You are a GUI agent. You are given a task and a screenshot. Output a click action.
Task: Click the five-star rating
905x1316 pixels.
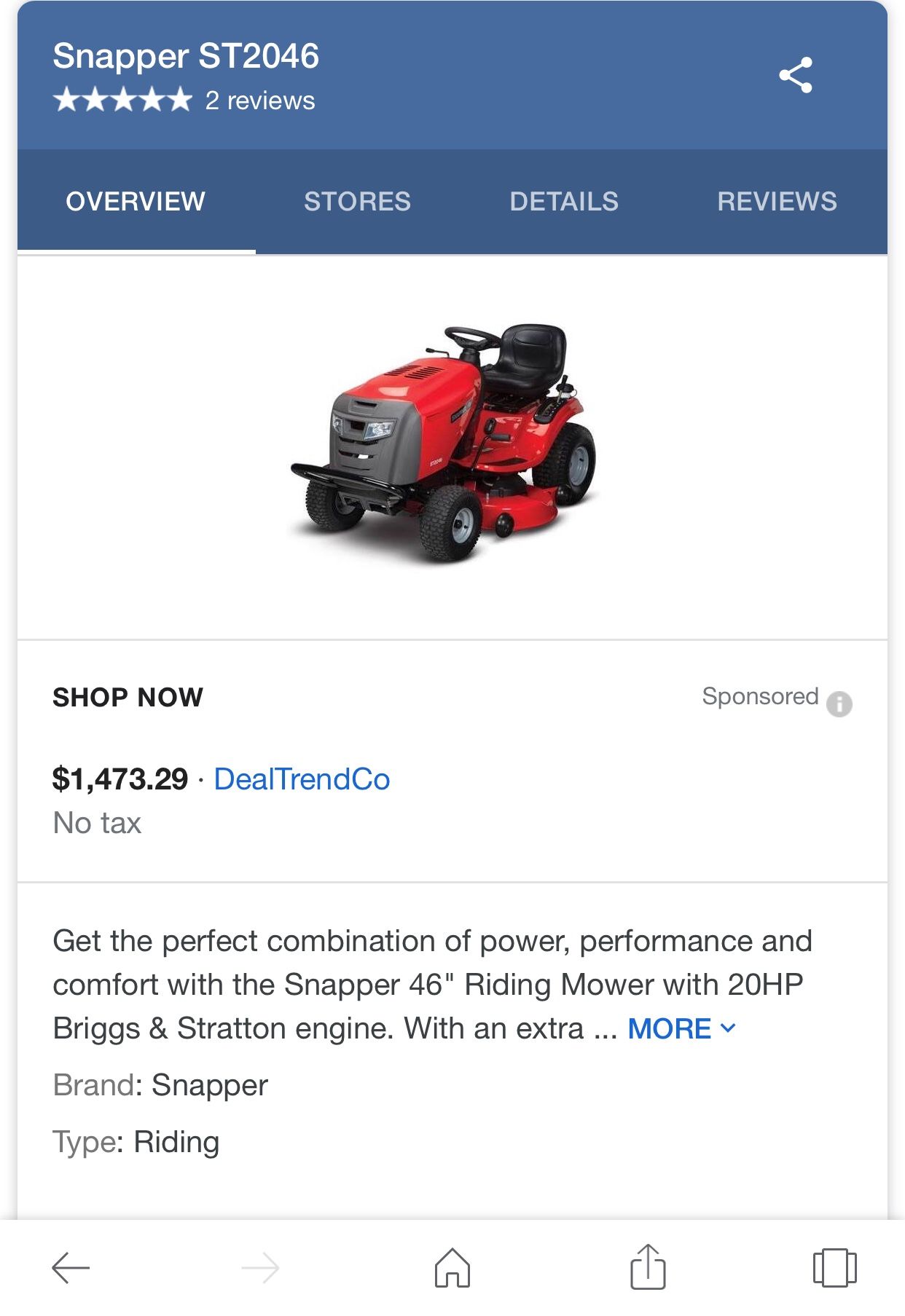tap(122, 100)
